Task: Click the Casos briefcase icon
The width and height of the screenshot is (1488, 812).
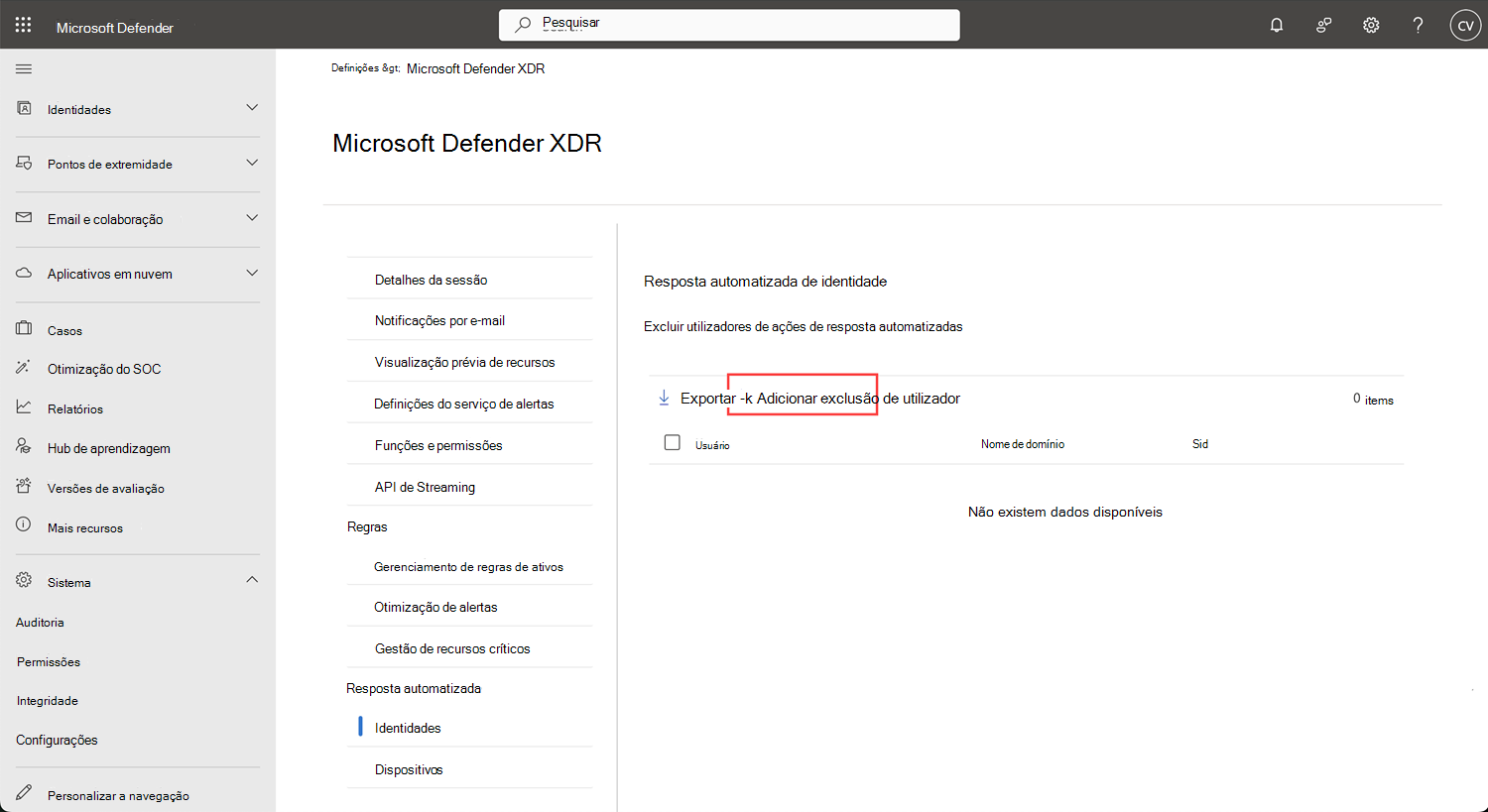Action: click(24, 328)
